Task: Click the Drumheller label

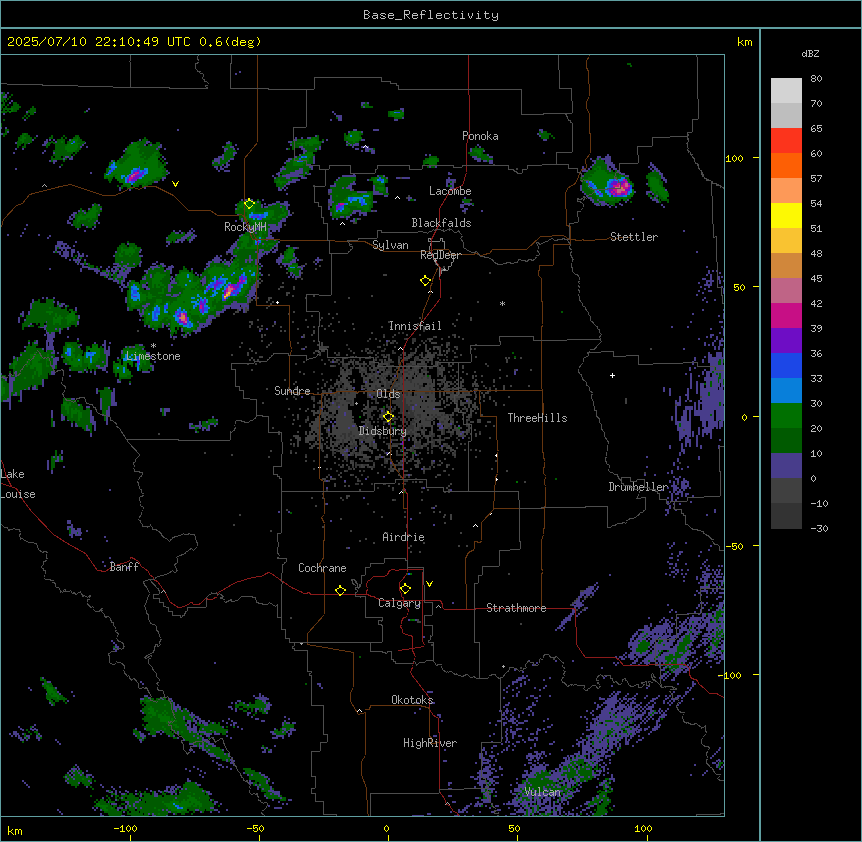Action: tap(638, 487)
